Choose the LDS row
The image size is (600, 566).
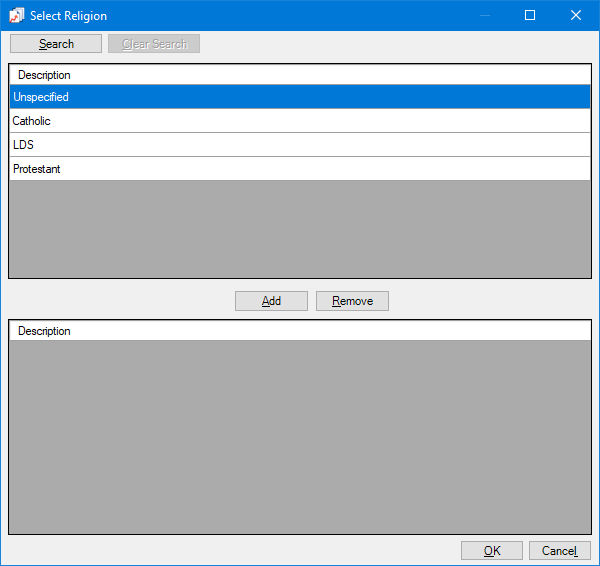click(299, 145)
